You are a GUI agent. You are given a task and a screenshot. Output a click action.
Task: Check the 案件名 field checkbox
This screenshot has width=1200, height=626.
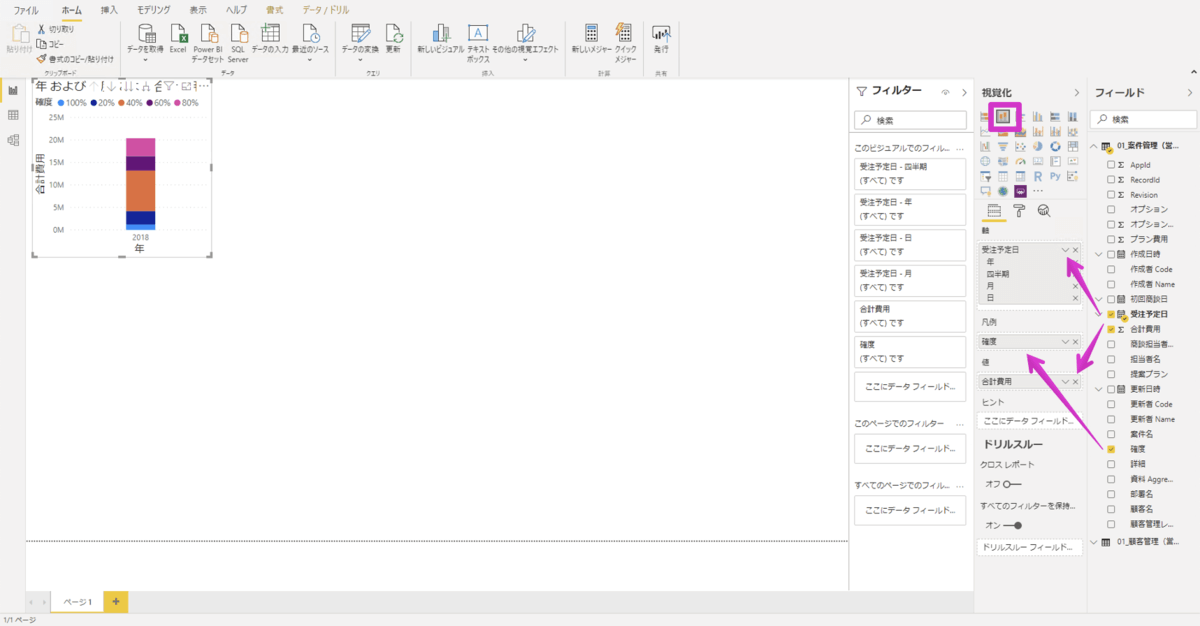pyautogui.click(x=1111, y=435)
